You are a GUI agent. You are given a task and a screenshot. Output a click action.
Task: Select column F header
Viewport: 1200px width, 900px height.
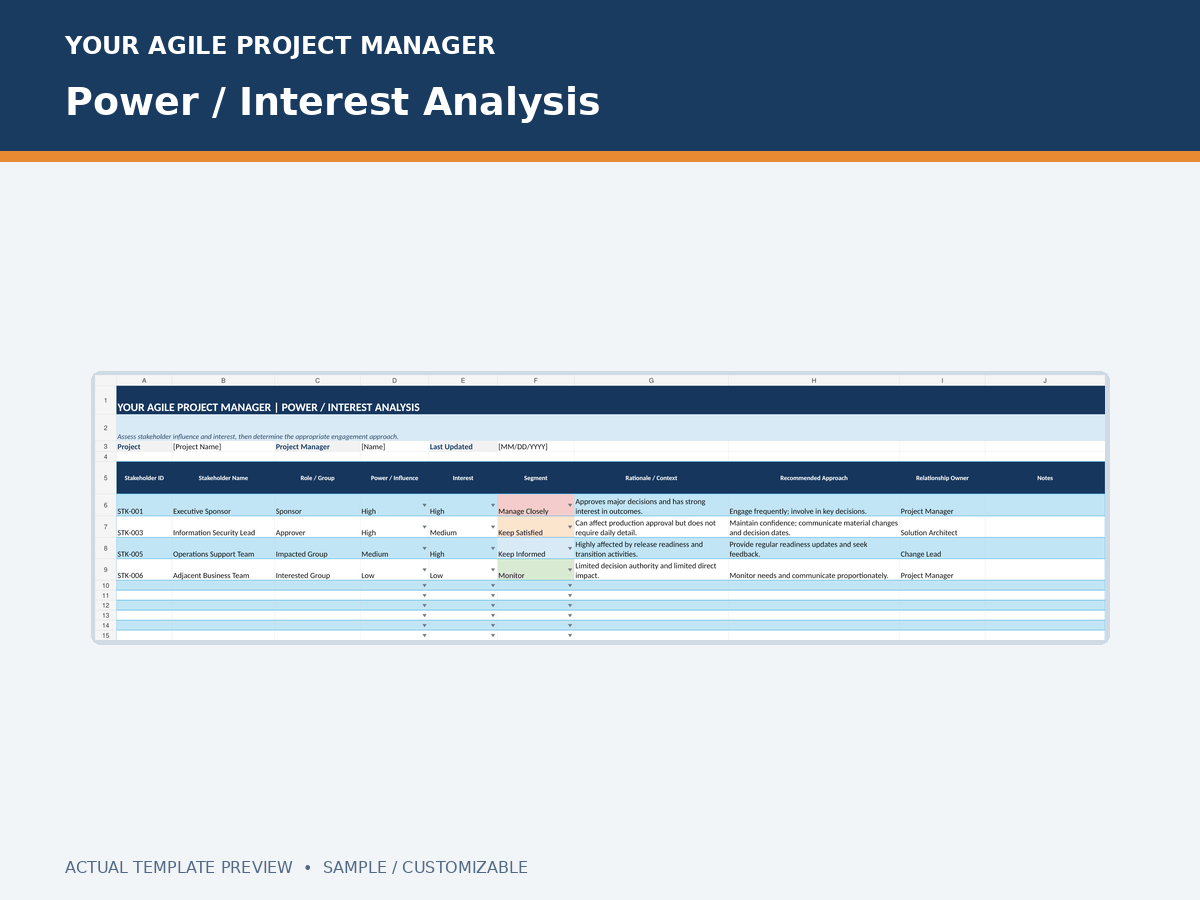536,381
